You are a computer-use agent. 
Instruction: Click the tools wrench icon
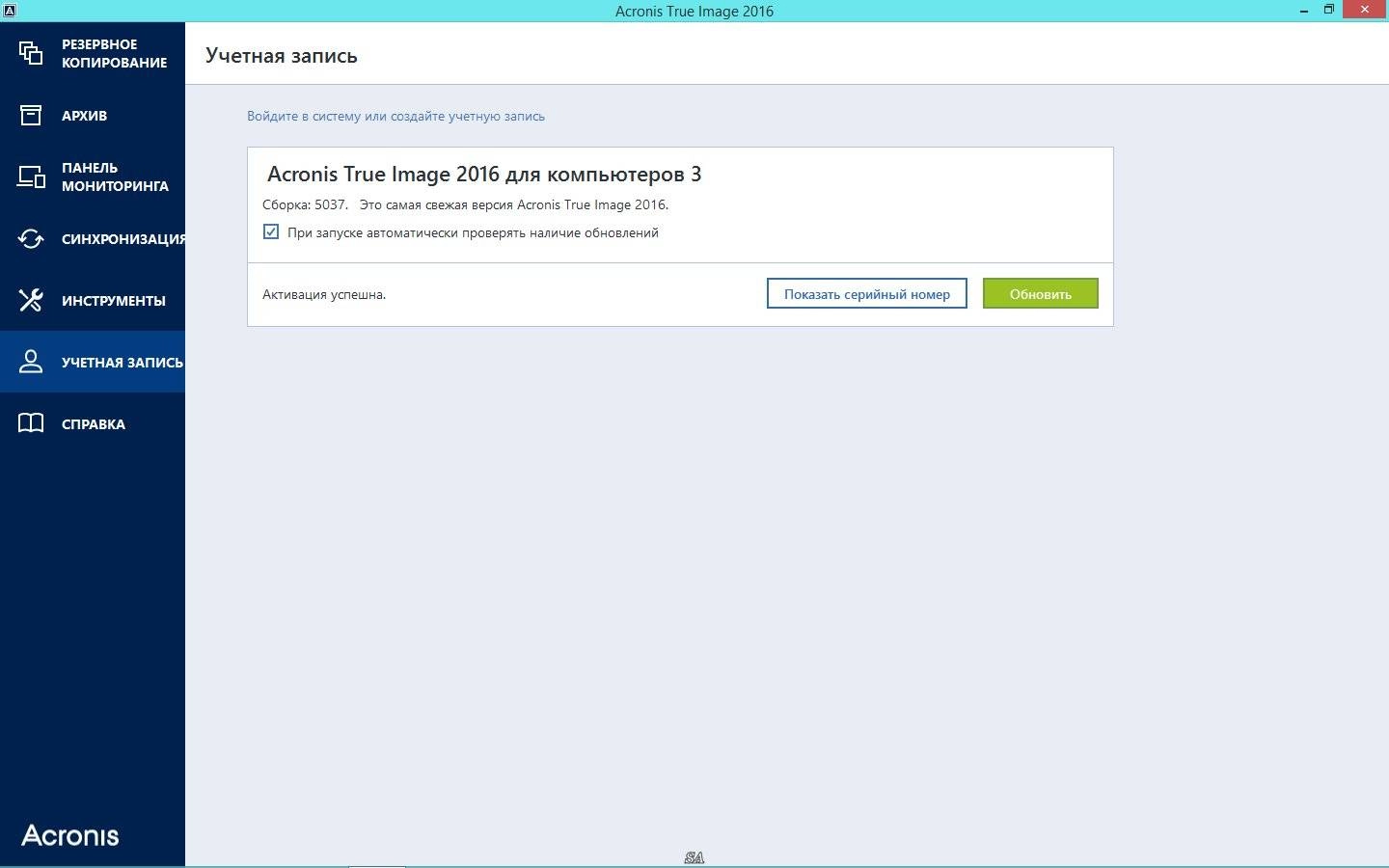coord(31,300)
